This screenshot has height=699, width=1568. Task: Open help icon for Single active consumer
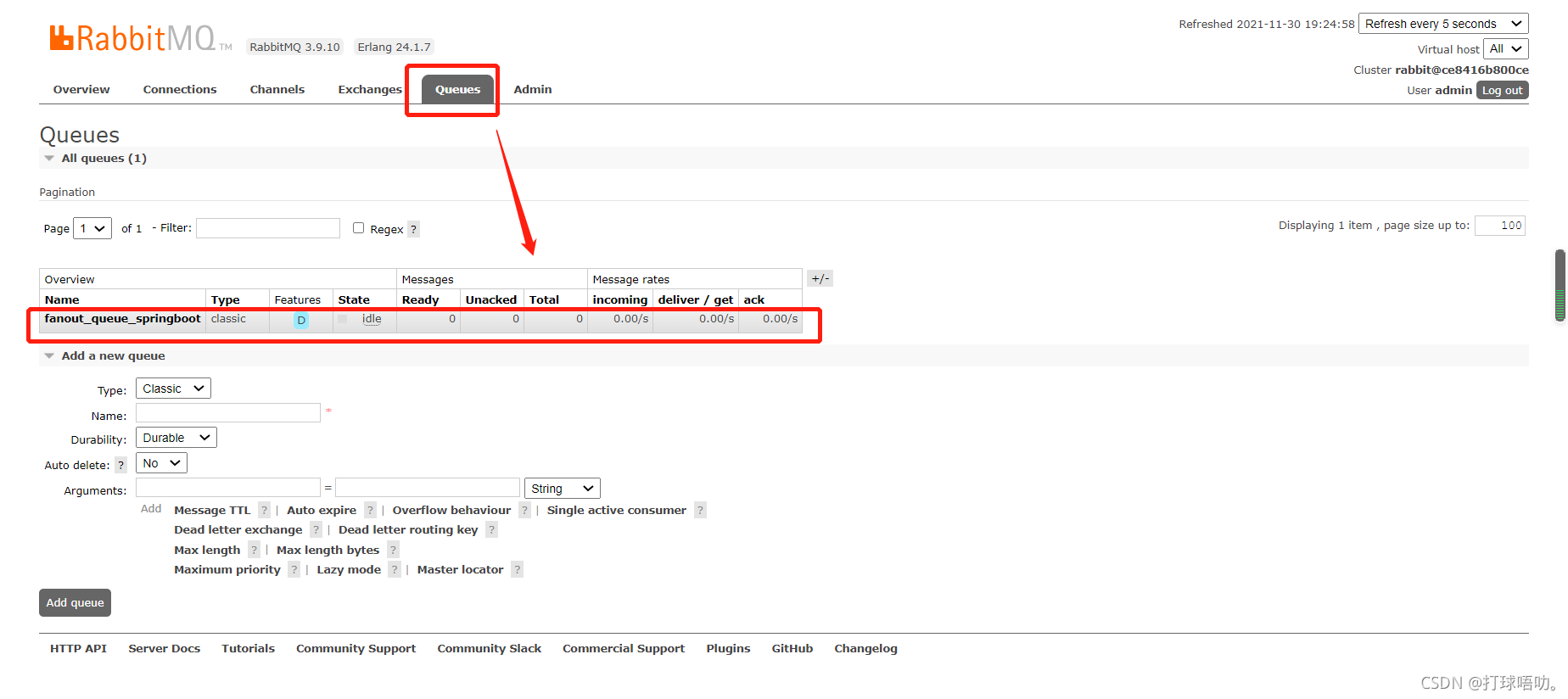[700, 510]
